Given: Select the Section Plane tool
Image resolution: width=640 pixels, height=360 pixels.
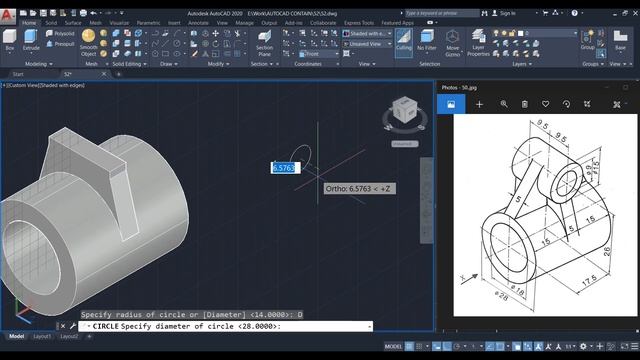Looking at the screenshot, I should coord(264,43).
